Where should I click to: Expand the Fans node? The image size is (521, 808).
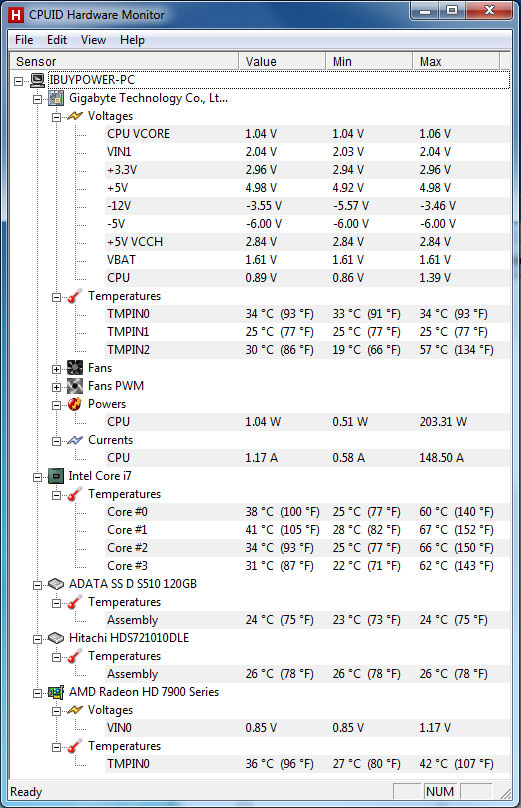[56, 369]
